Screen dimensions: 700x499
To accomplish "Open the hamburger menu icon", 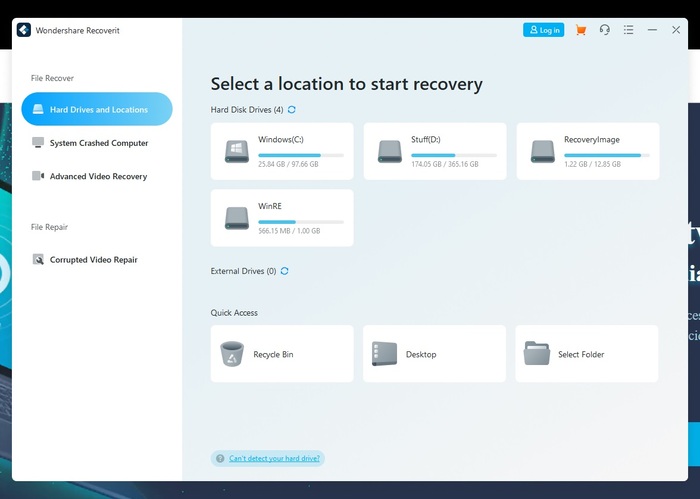I will point(628,30).
